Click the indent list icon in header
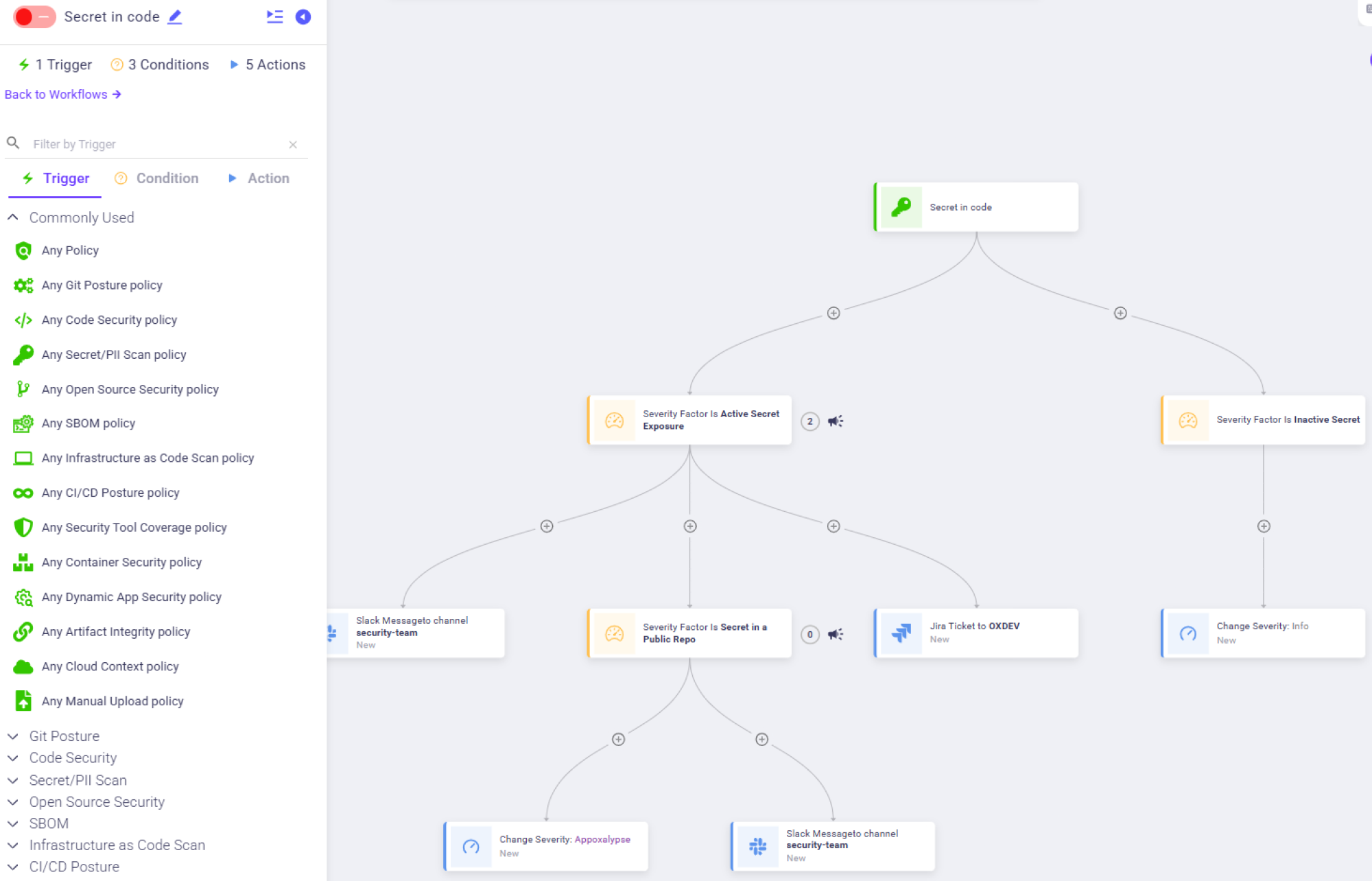Image resolution: width=1372 pixels, height=881 pixels. pyautogui.click(x=274, y=16)
